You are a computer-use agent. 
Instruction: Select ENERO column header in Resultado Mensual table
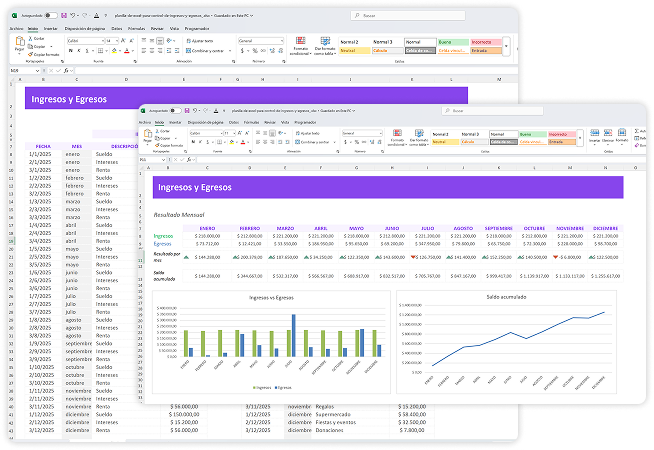[x=207, y=228]
